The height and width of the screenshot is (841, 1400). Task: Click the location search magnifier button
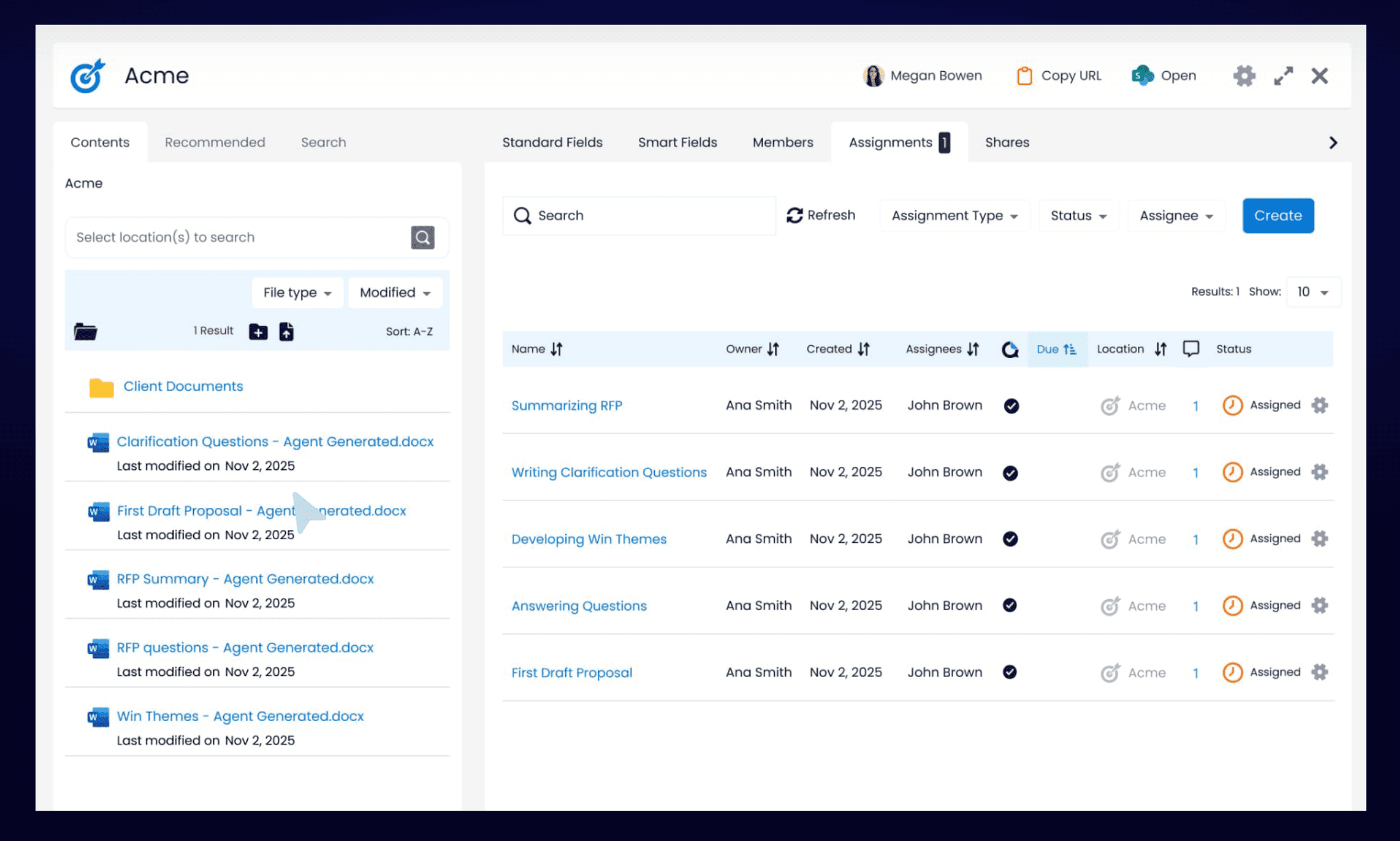tap(422, 238)
